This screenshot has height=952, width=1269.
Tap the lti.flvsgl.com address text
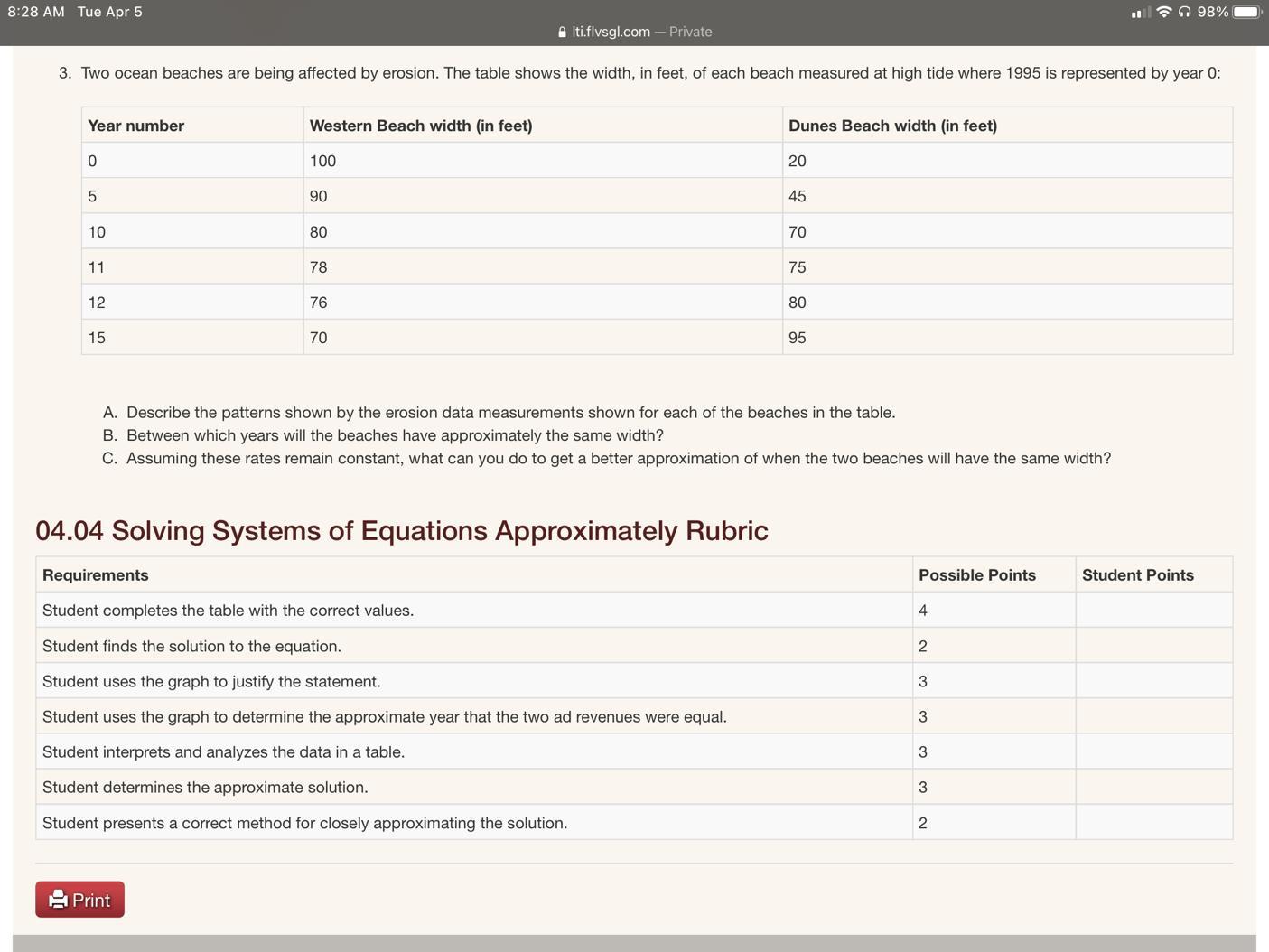pyautogui.click(x=611, y=32)
